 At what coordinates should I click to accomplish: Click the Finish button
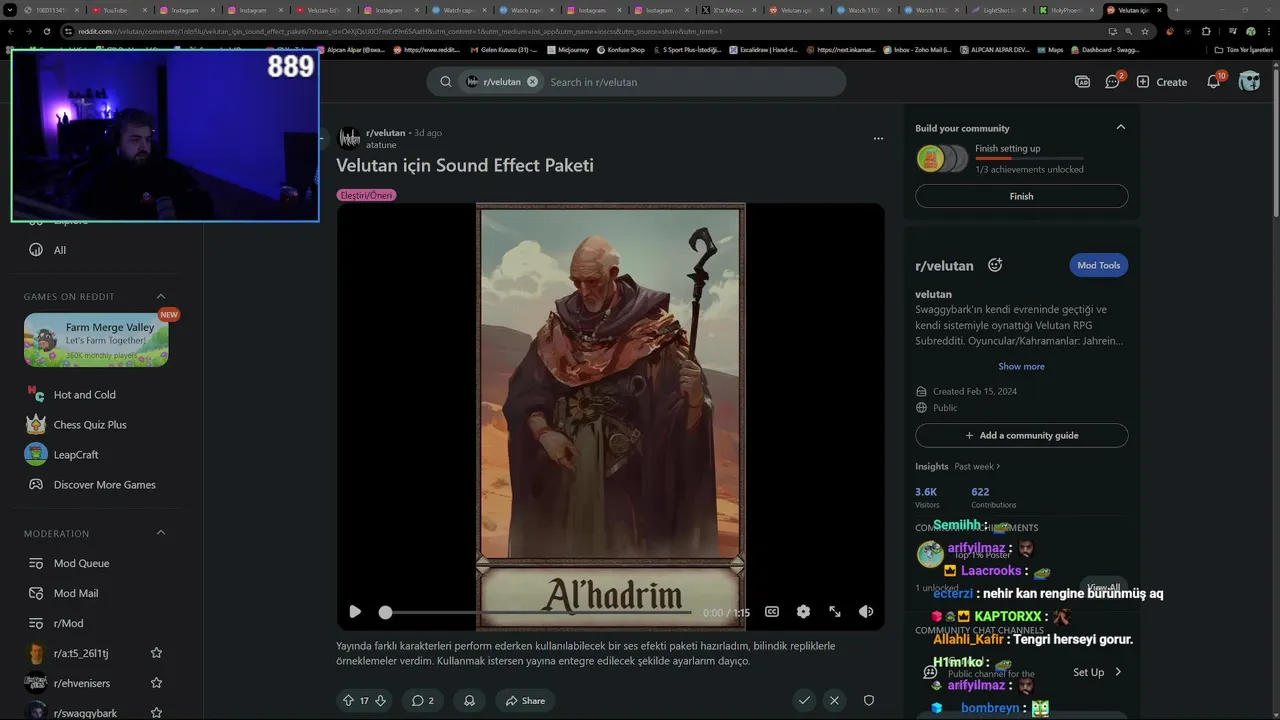[1021, 196]
